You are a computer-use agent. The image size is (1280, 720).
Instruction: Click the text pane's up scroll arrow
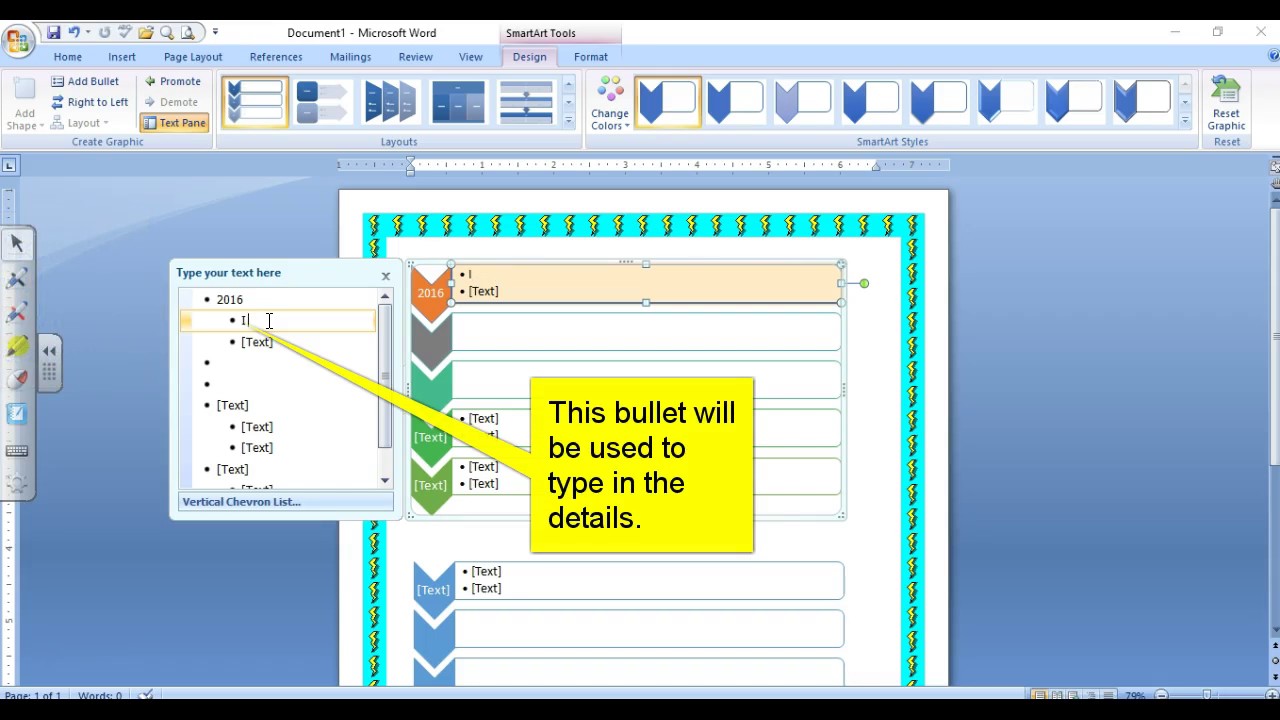pyautogui.click(x=385, y=297)
